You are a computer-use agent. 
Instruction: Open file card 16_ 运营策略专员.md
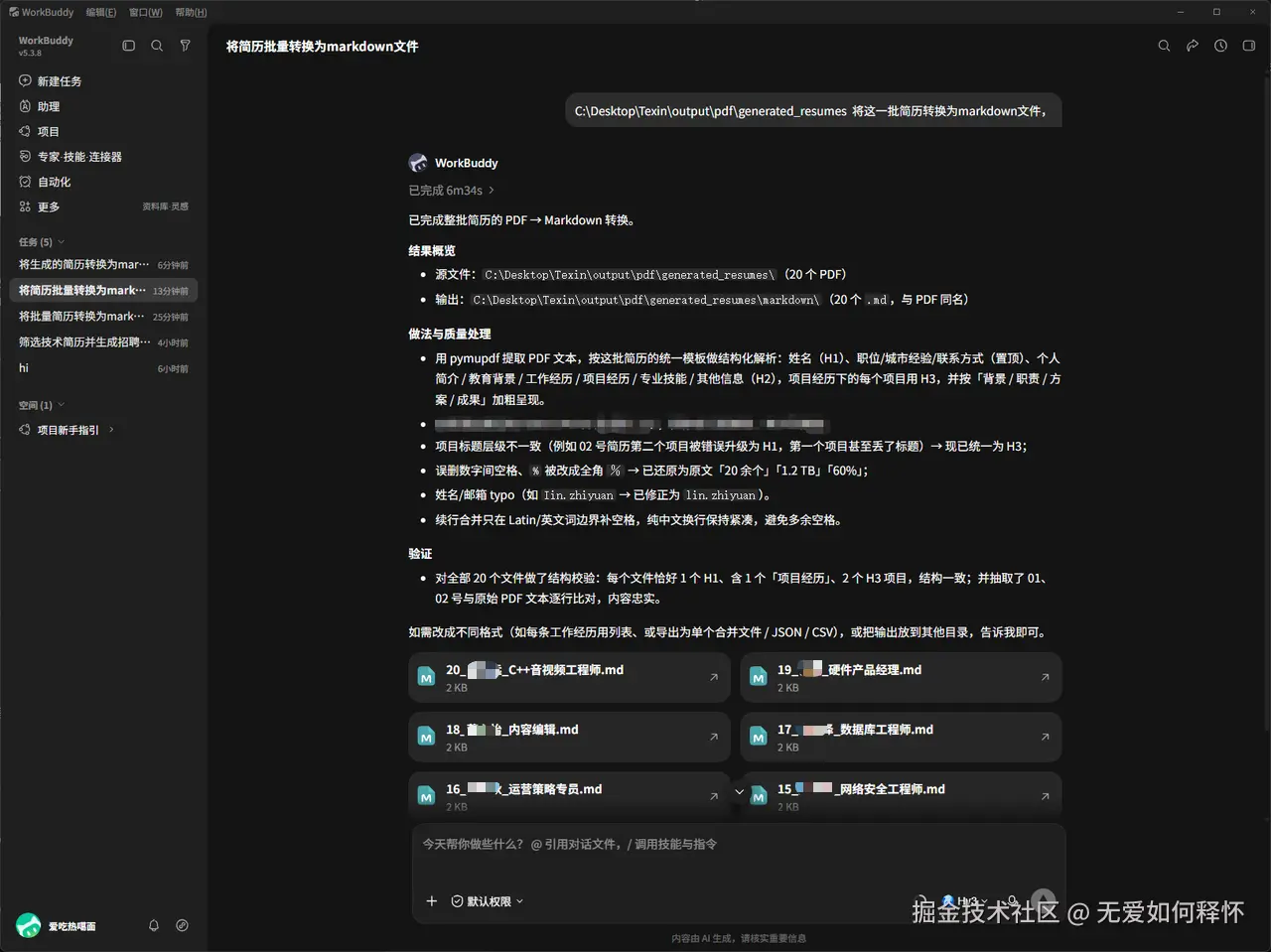(x=569, y=796)
